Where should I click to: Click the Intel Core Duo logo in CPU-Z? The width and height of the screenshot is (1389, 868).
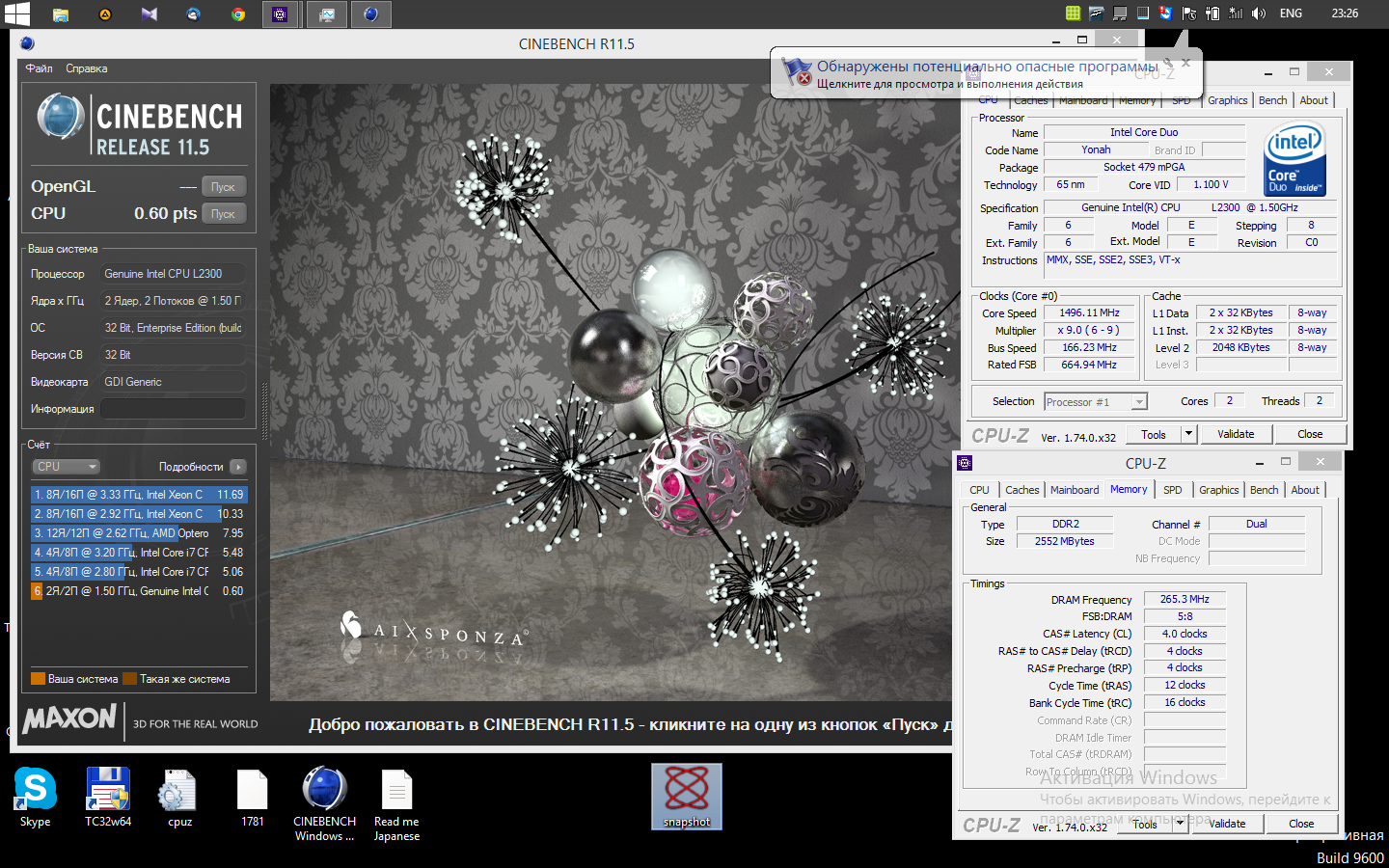[1295, 159]
